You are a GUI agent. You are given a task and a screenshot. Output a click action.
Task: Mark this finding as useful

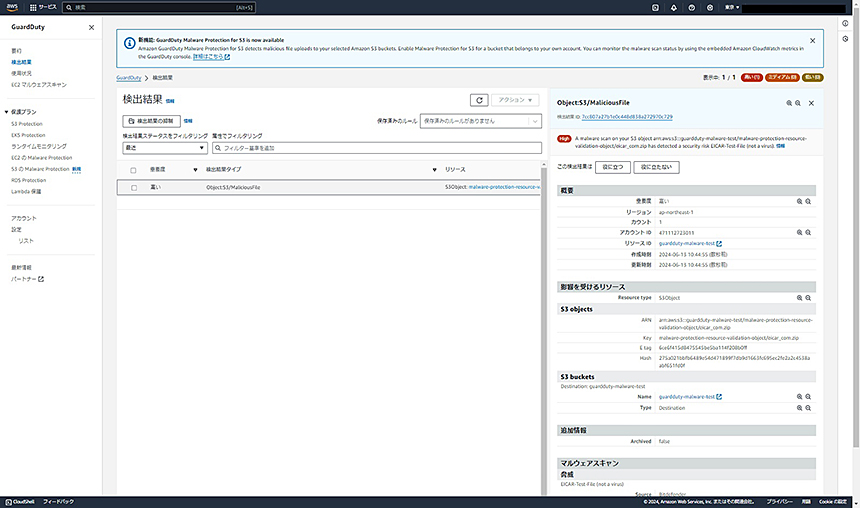pos(613,167)
